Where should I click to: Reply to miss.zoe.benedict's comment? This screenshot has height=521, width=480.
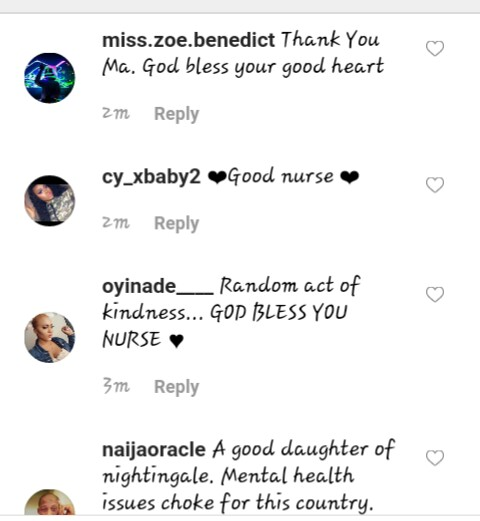click(176, 114)
